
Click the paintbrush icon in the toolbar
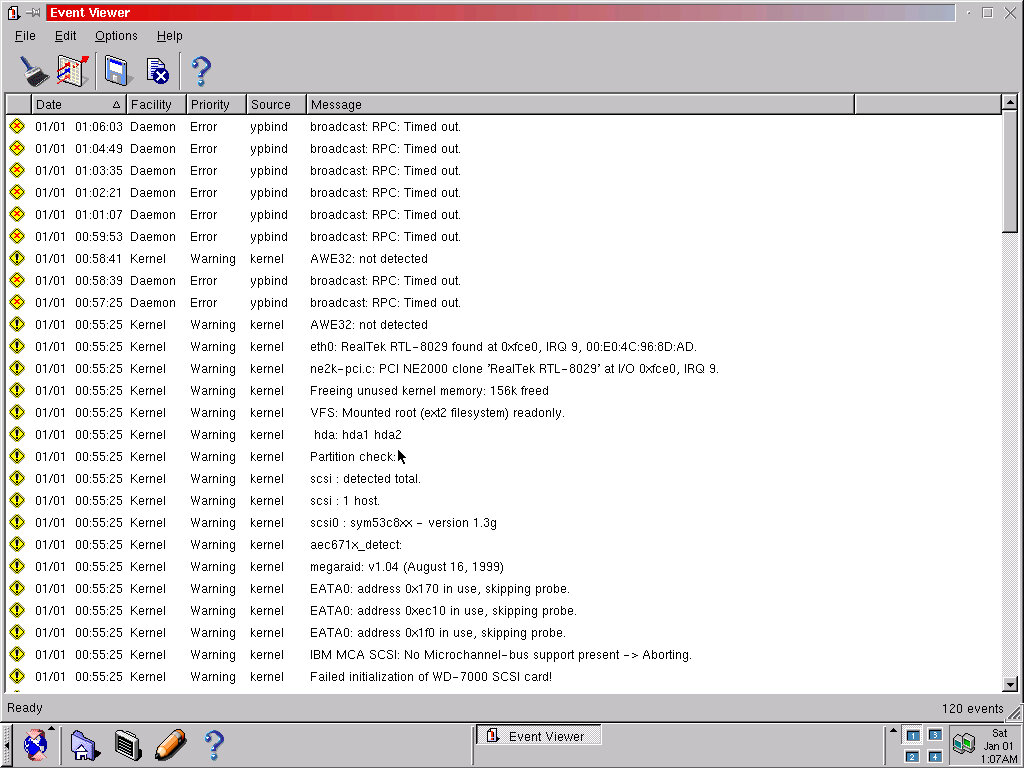[x=34, y=71]
